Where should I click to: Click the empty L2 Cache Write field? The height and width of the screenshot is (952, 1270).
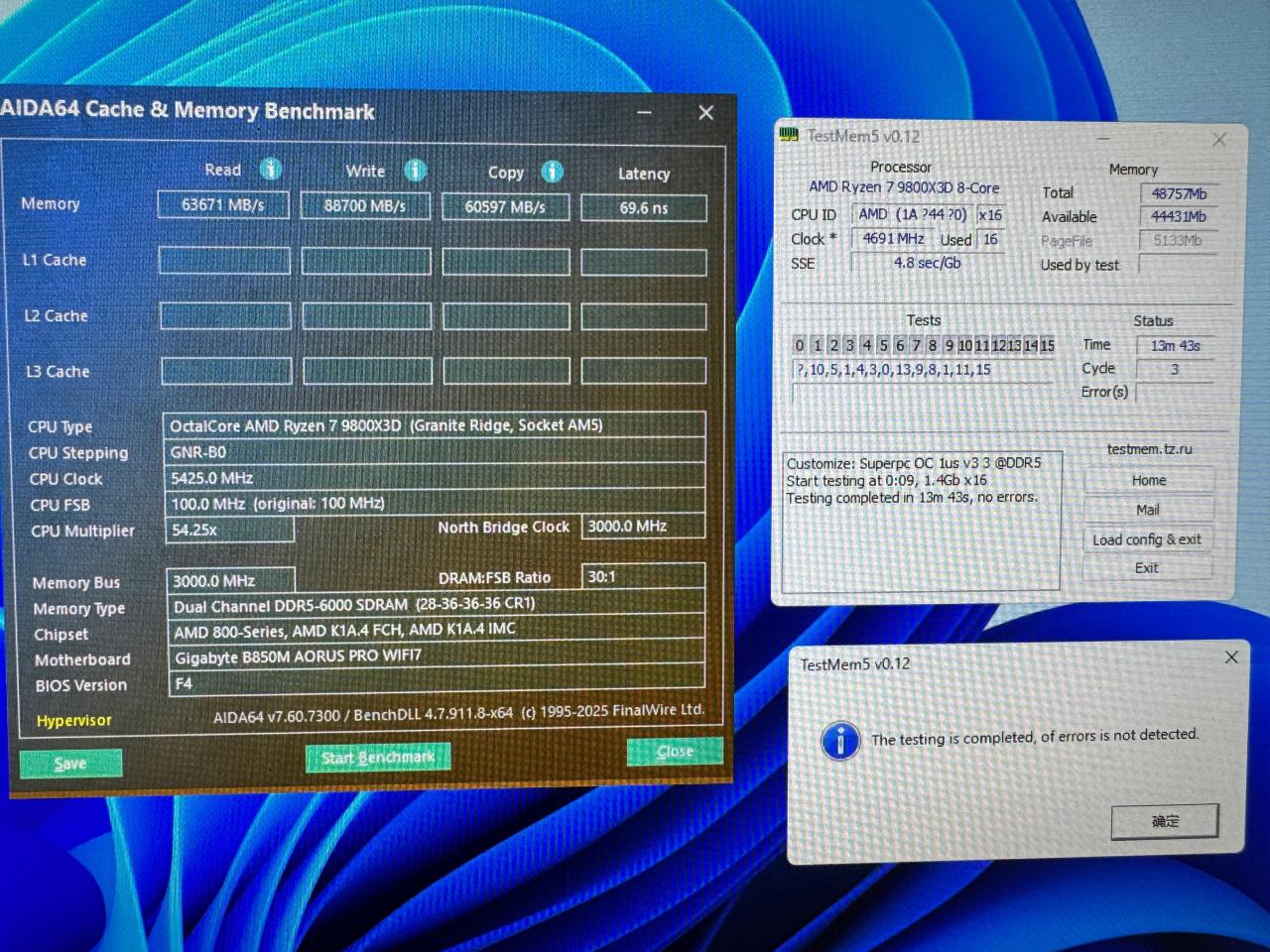366,316
